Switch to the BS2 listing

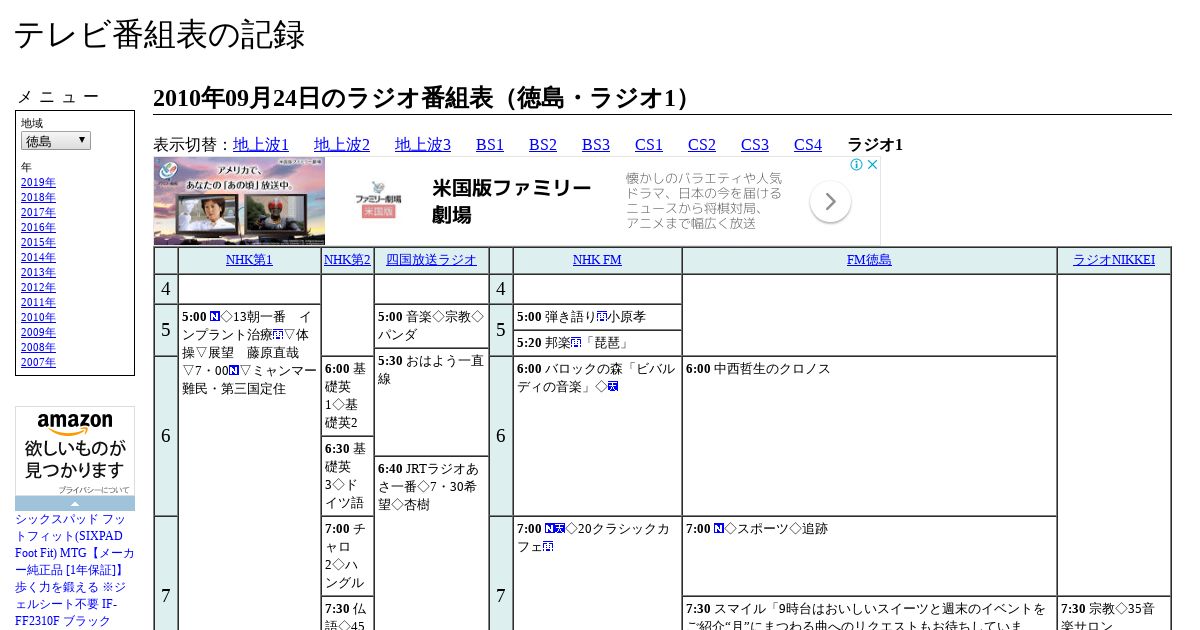point(543,144)
